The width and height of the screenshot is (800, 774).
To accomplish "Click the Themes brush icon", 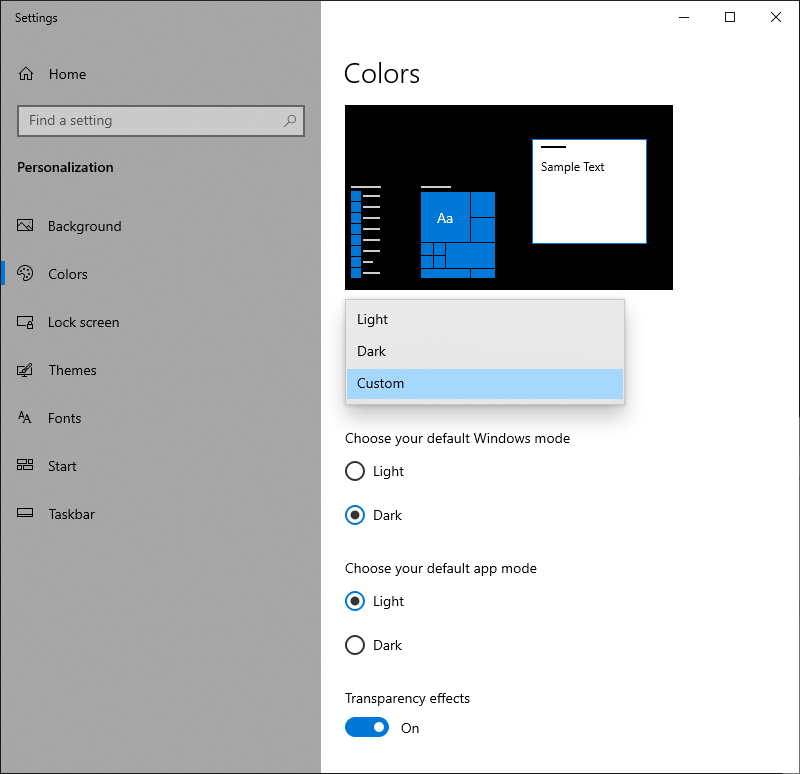I will point(25,370).
